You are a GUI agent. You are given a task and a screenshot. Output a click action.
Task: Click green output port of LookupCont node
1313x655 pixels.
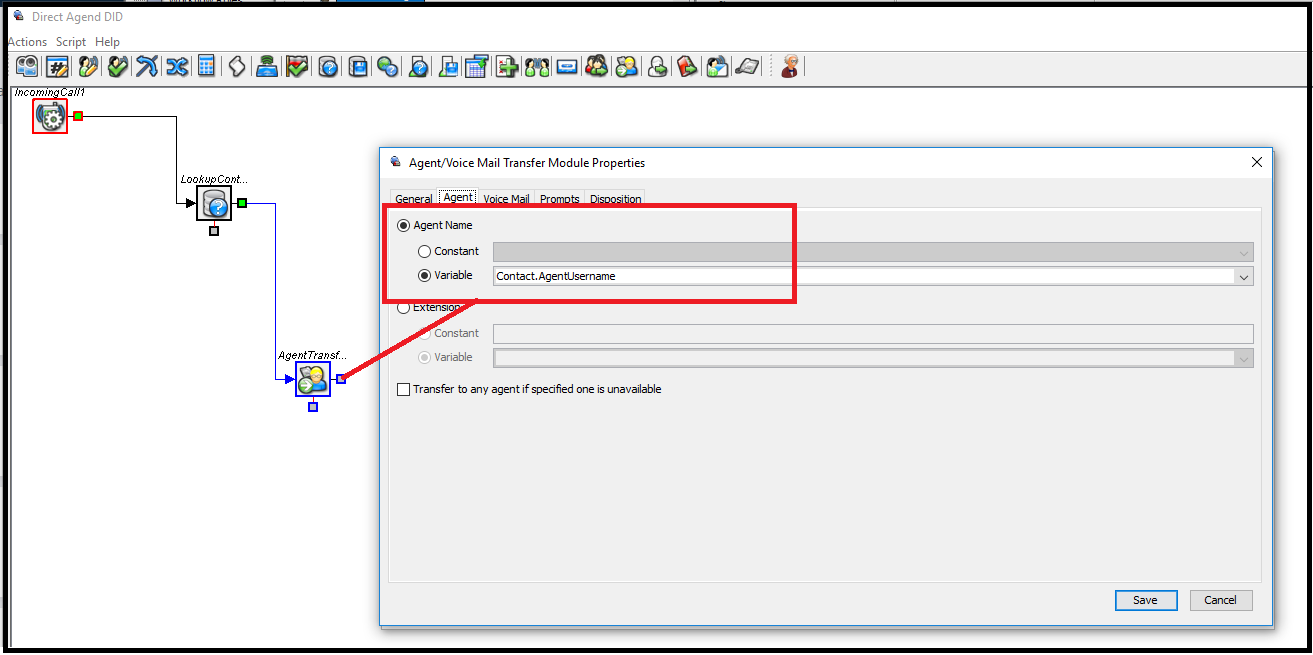pyautogui.click(x=242, y=203)
